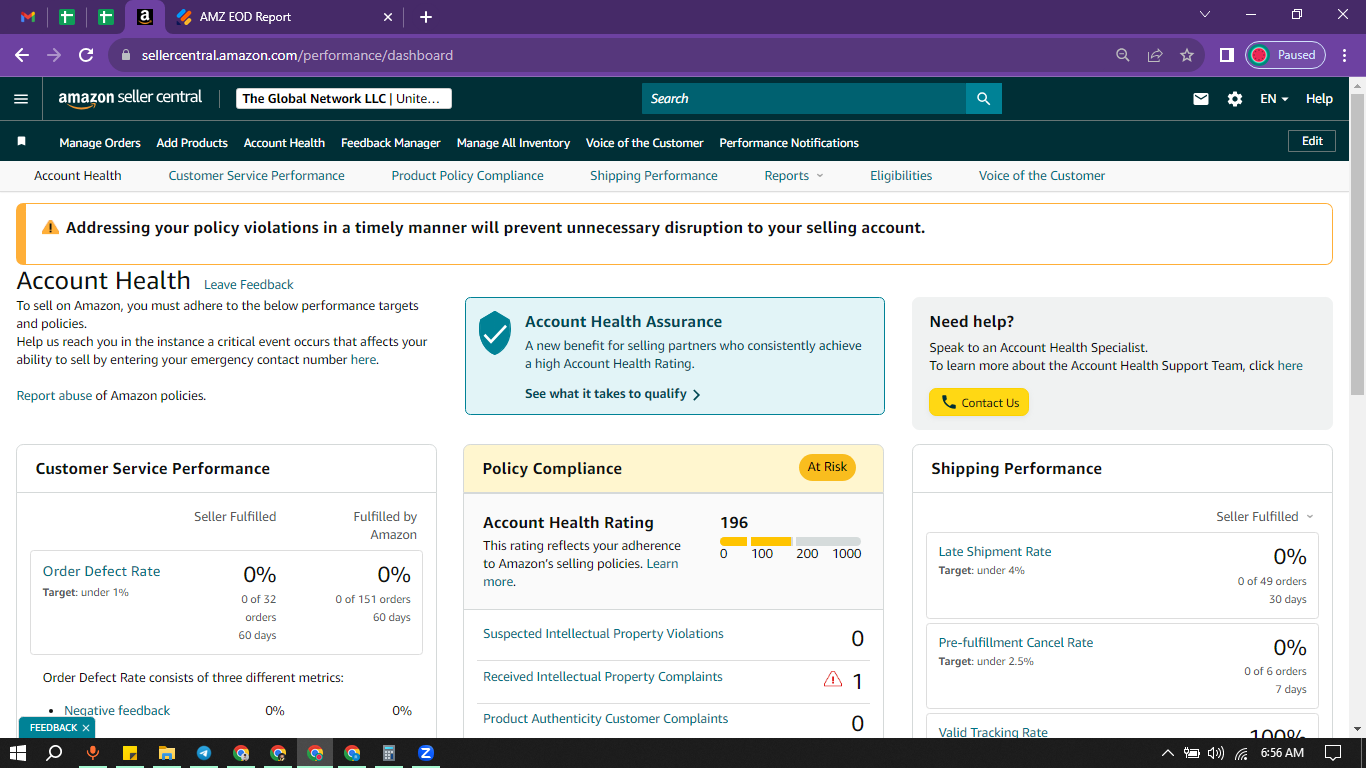
Task: Click into the Seller Central search field
Action: click(x=804, y=98)
